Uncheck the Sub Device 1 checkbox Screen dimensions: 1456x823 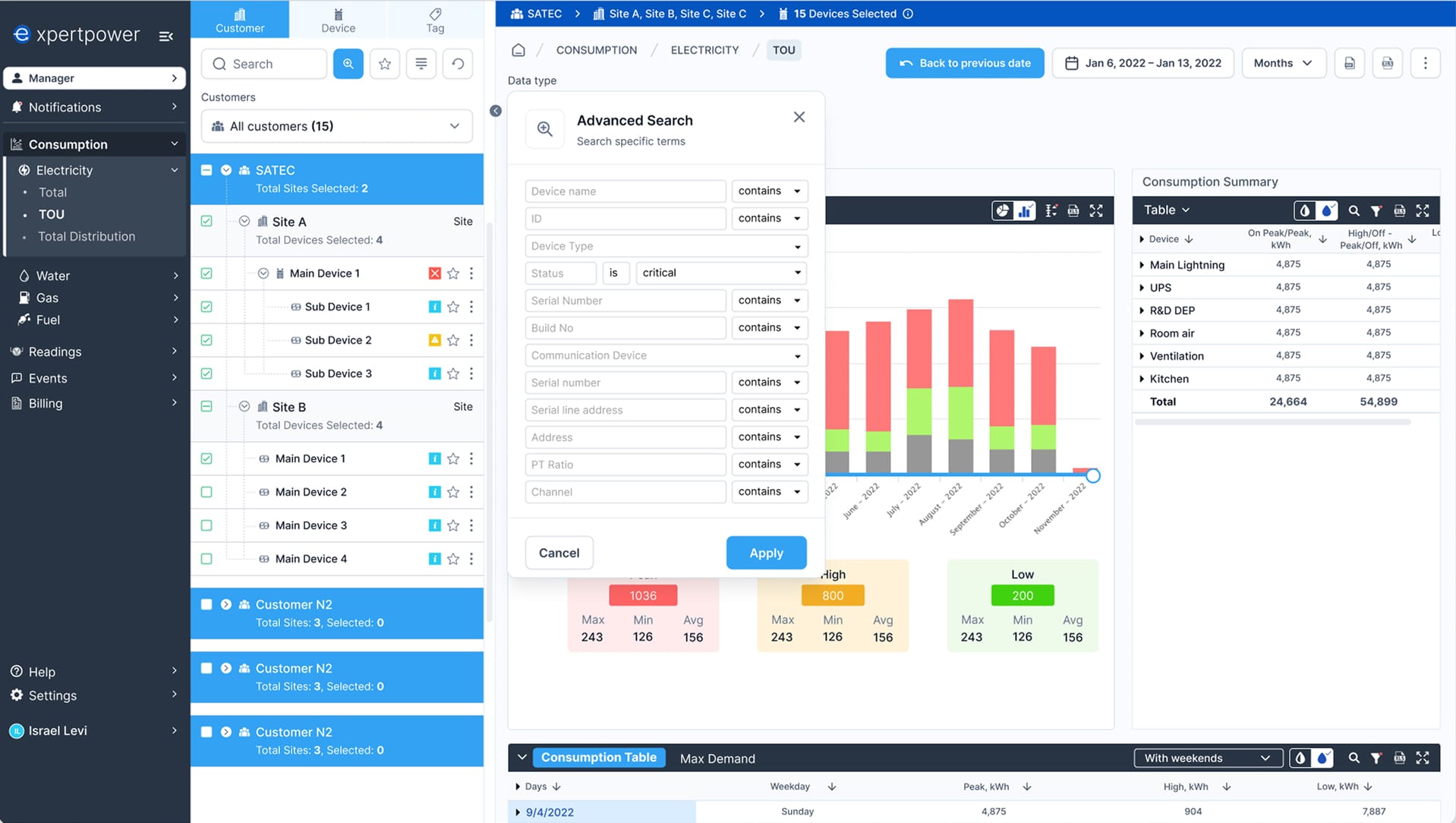pyautogui.click(x=206, y=307)
